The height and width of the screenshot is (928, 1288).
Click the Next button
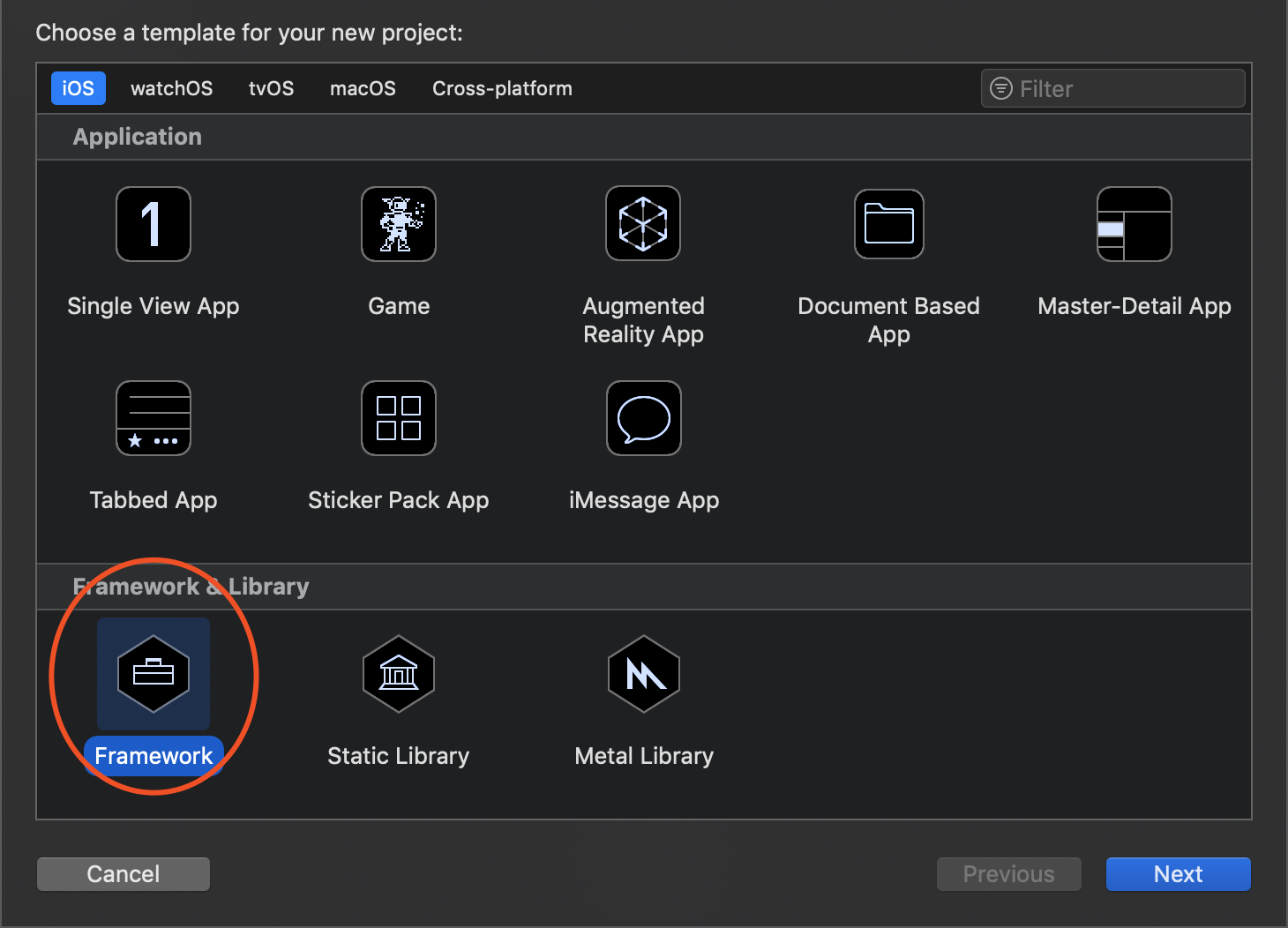pyautogui.click(x=1178, y=873)
